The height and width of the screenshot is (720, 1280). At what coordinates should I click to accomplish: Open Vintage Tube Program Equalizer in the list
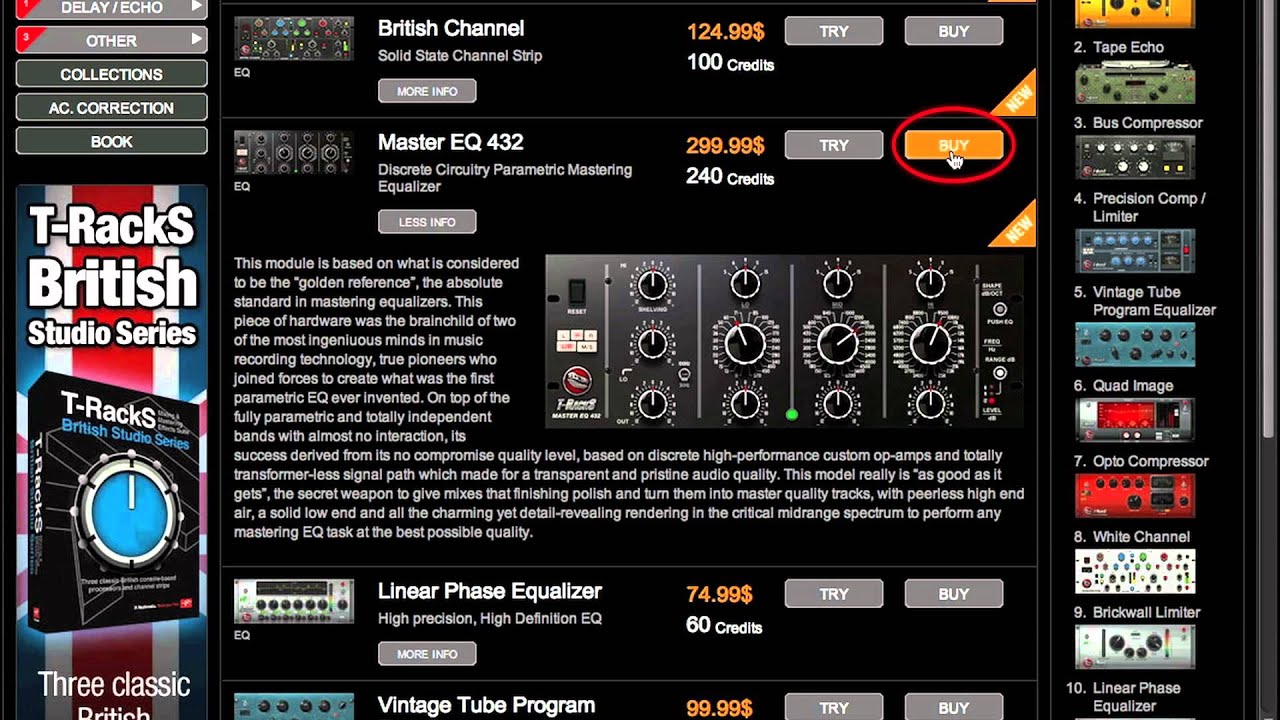tap(1154, 301)
